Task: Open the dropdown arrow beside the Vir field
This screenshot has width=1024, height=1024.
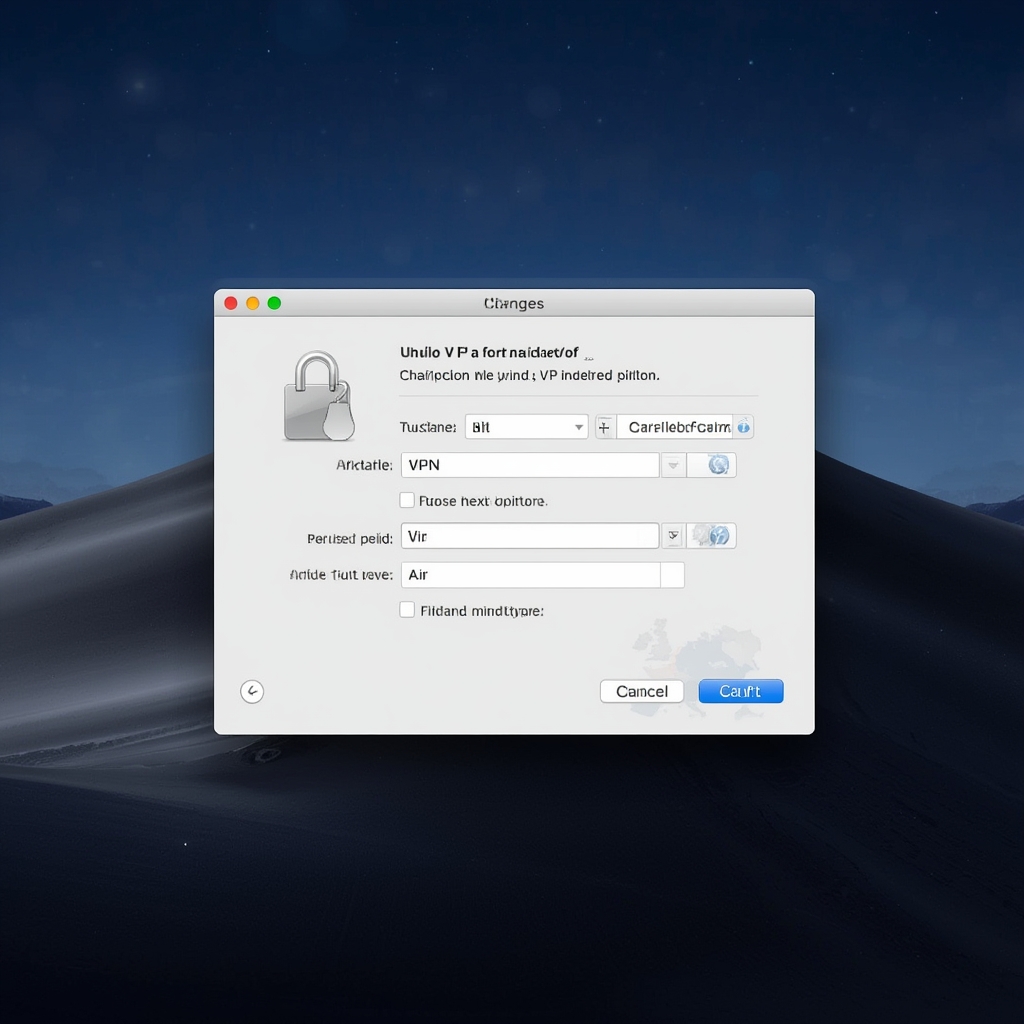Action: pos(673,536)
